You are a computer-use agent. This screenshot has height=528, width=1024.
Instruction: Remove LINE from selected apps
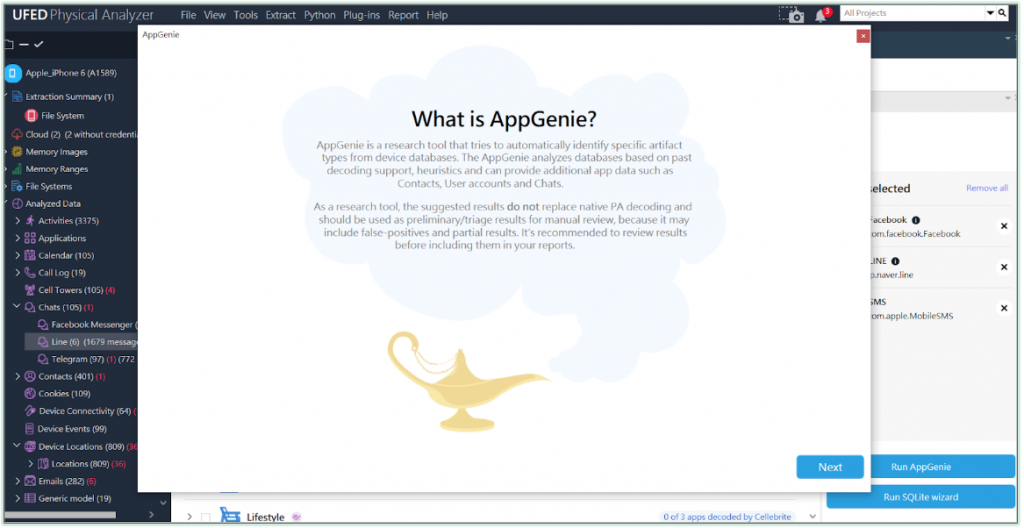click(x=1004, y=267)
